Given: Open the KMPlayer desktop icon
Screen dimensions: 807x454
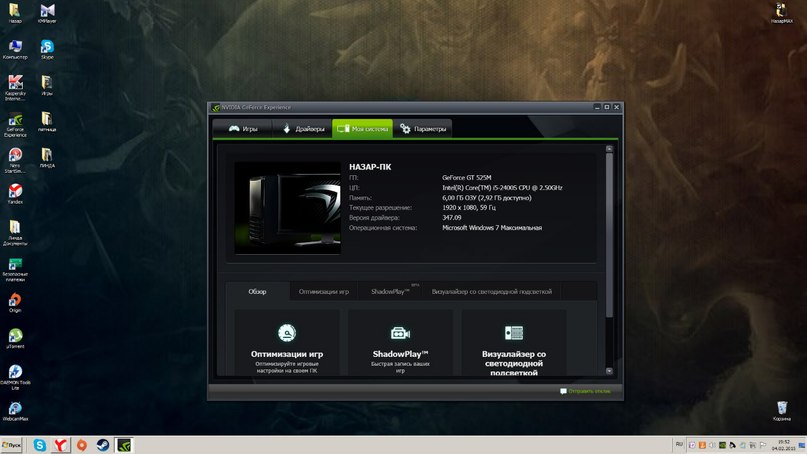Looking at the screenshot, I should pyautogui.click(x=47, y=13).
